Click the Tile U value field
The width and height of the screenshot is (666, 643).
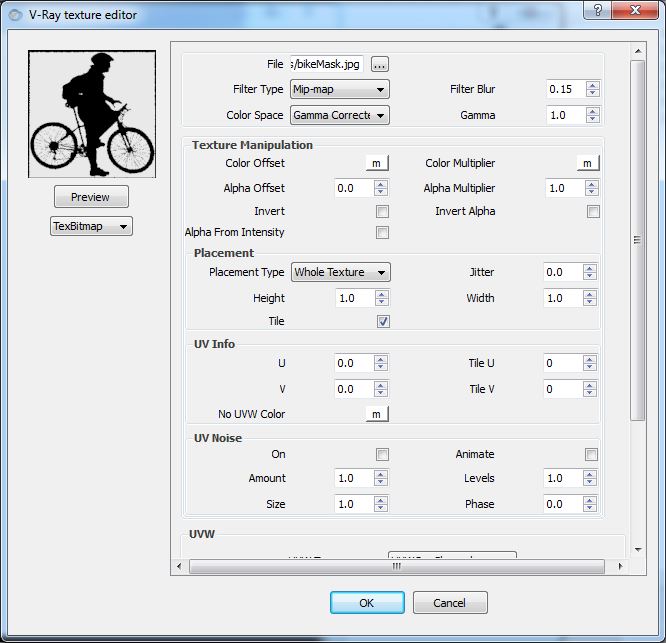tap(563, 363)
